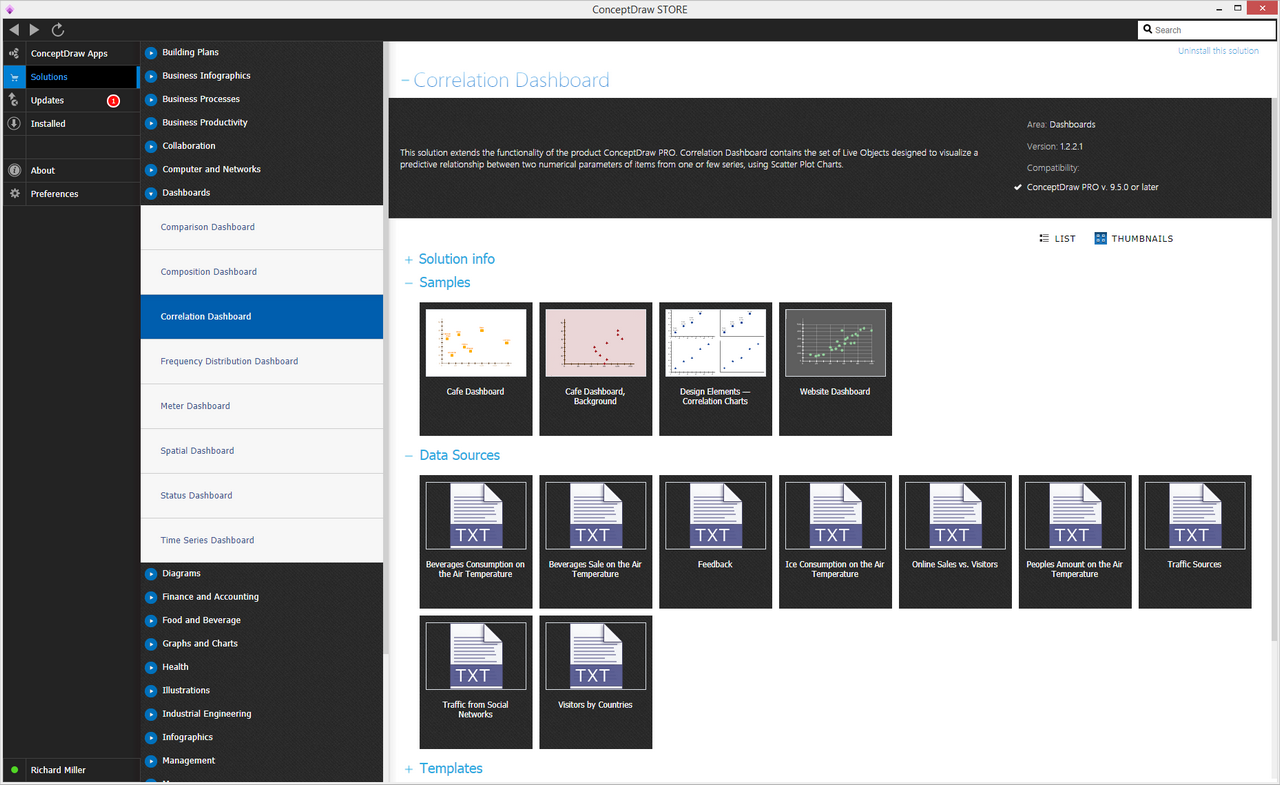This screenshot has width=1280, height=785.
Task: Click the Installed sidebar icon
Action: point(14,124)
